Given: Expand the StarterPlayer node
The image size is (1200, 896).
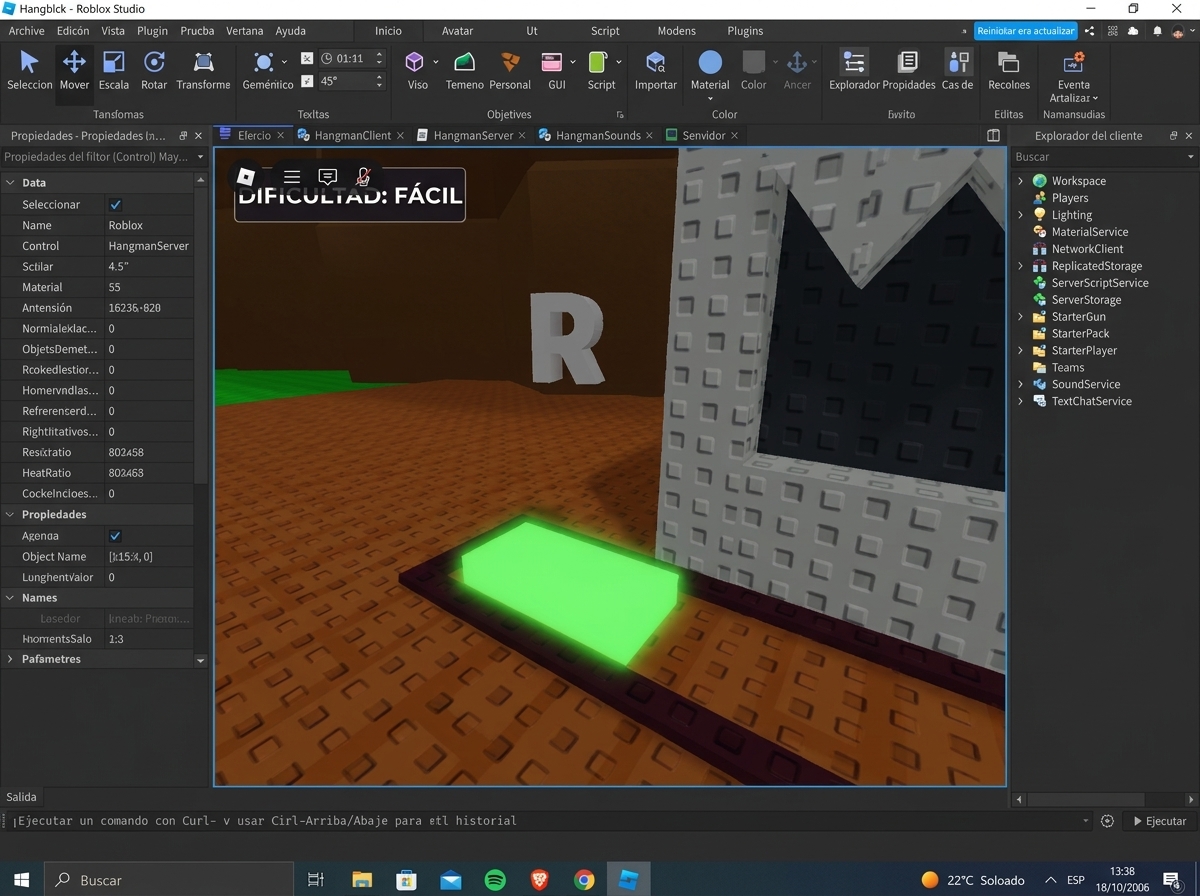Looking at the screenshot, I should [1021, 351].
